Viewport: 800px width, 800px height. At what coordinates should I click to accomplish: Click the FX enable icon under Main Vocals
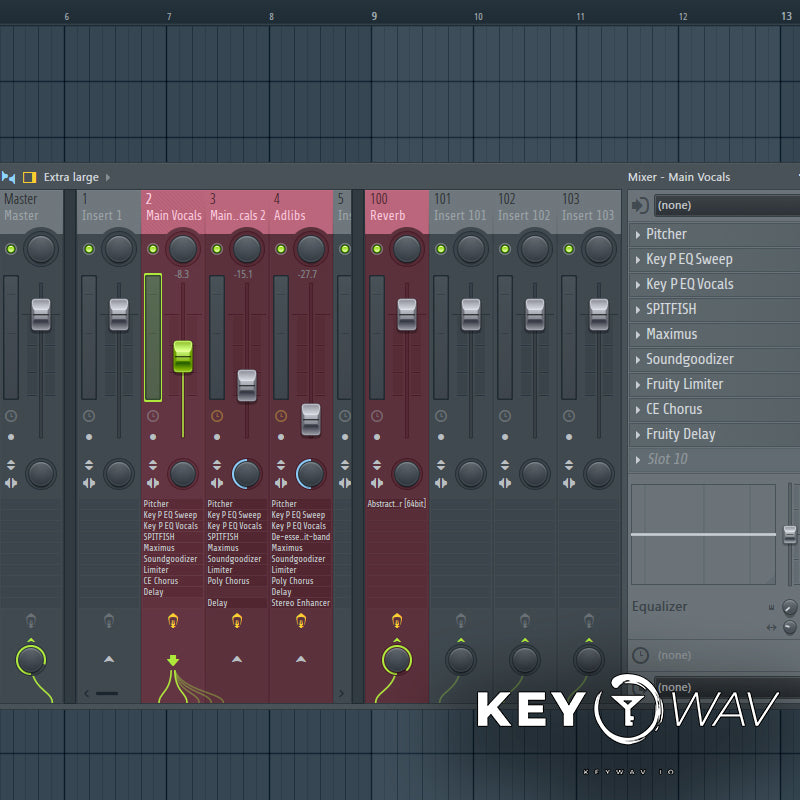(x=173, y=621)
